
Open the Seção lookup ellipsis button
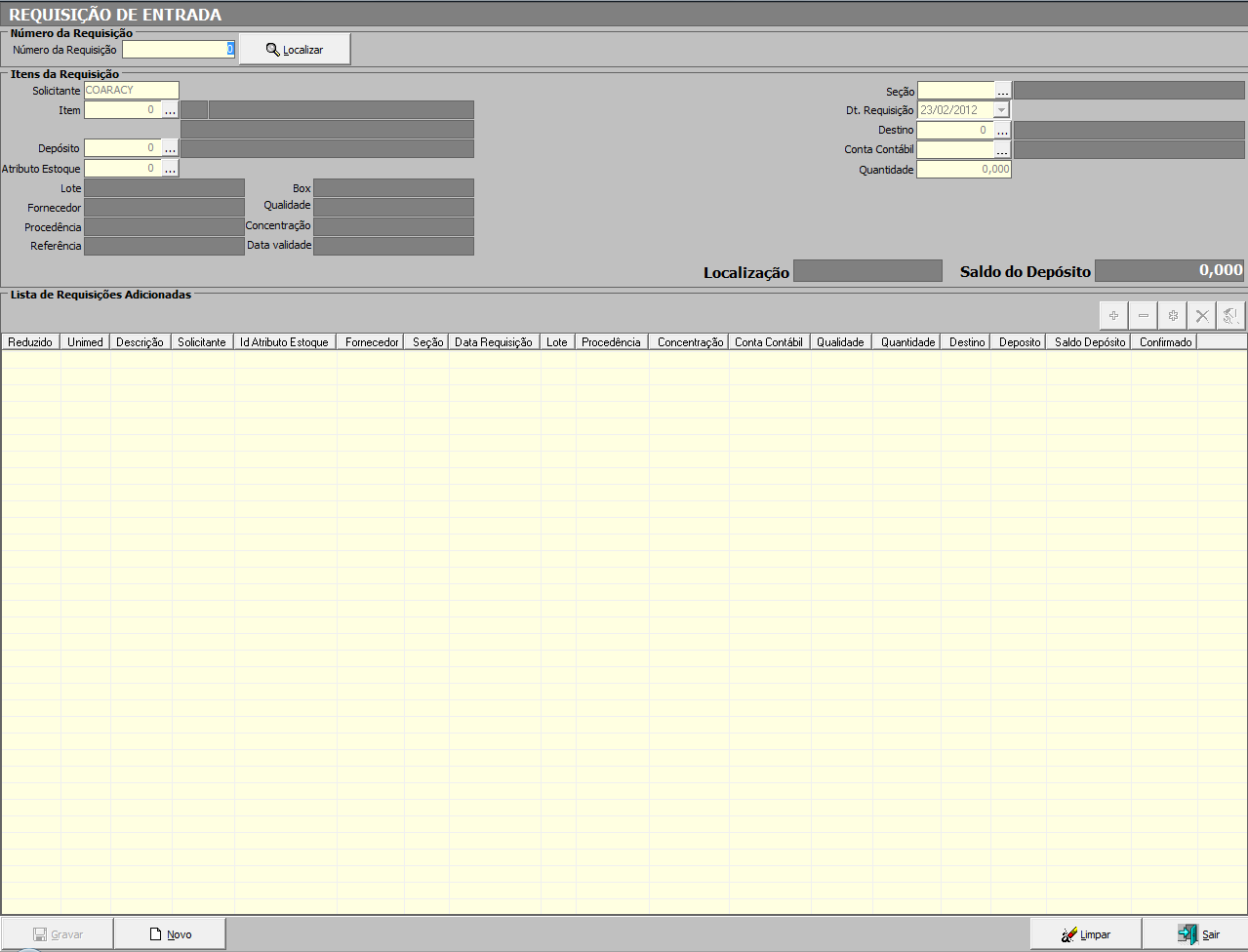tap(1003, 91)
